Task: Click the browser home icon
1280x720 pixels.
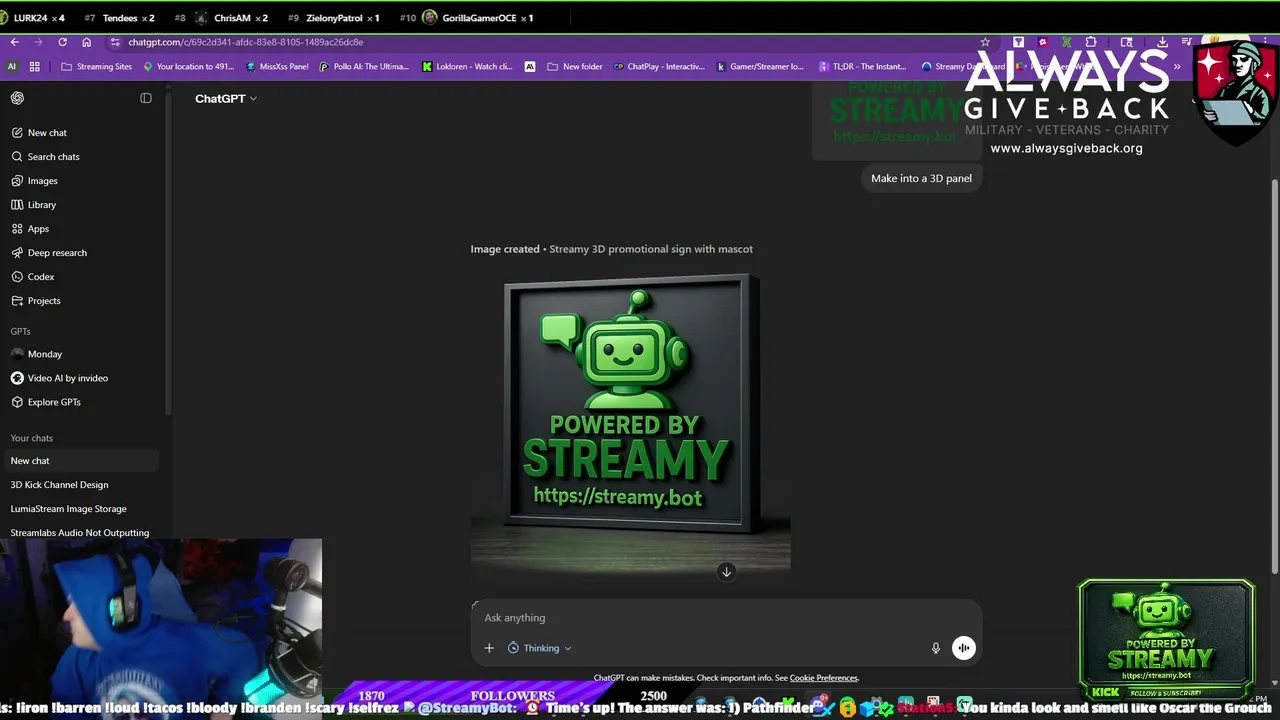Action: (x=86, y=42)
